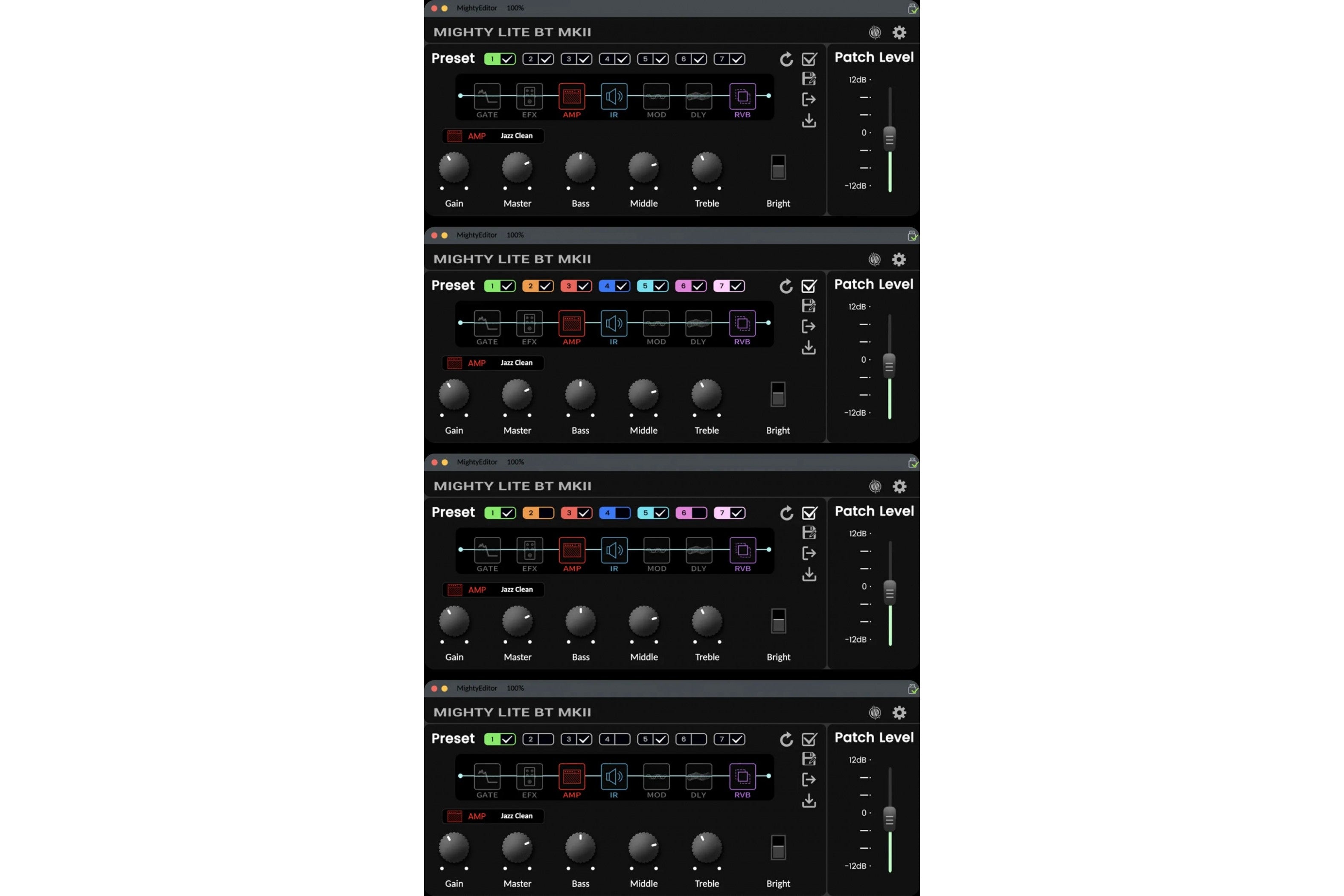Select the AMP module icon in the bottom window

[x=571, y=776]
